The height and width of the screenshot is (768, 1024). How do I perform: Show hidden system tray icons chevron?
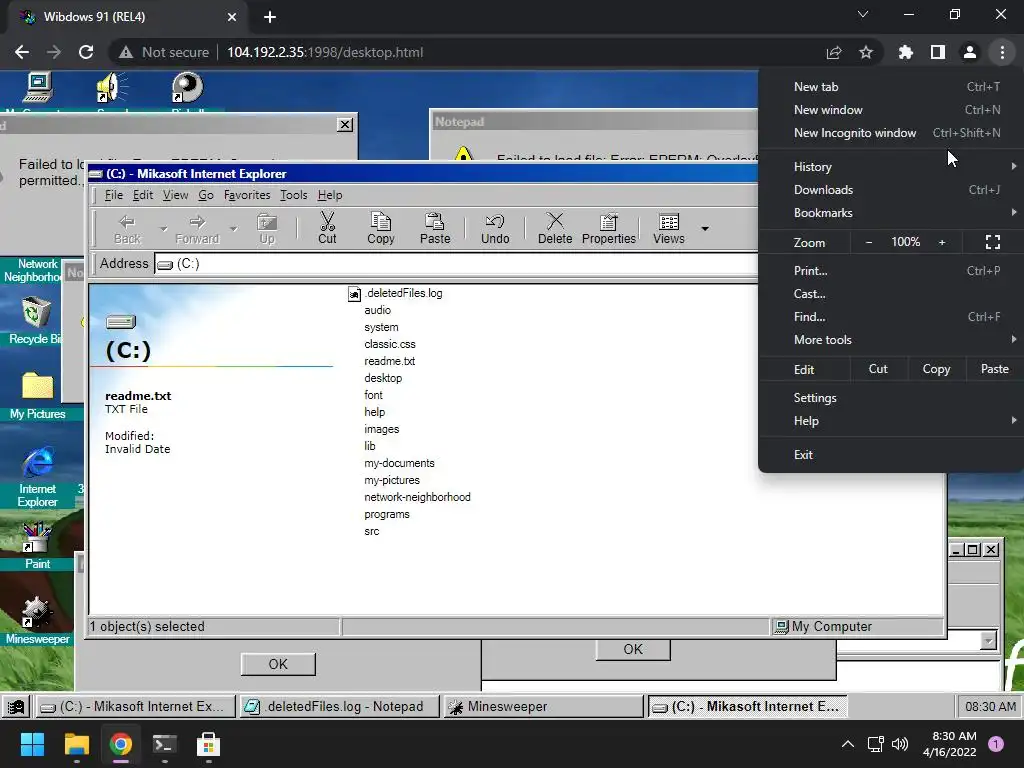(848, 744)
